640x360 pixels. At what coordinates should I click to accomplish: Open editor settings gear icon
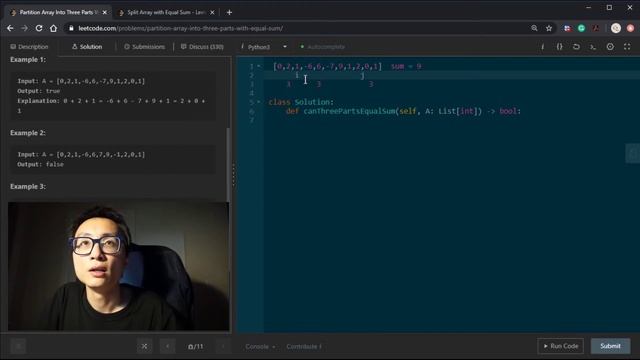610,47
